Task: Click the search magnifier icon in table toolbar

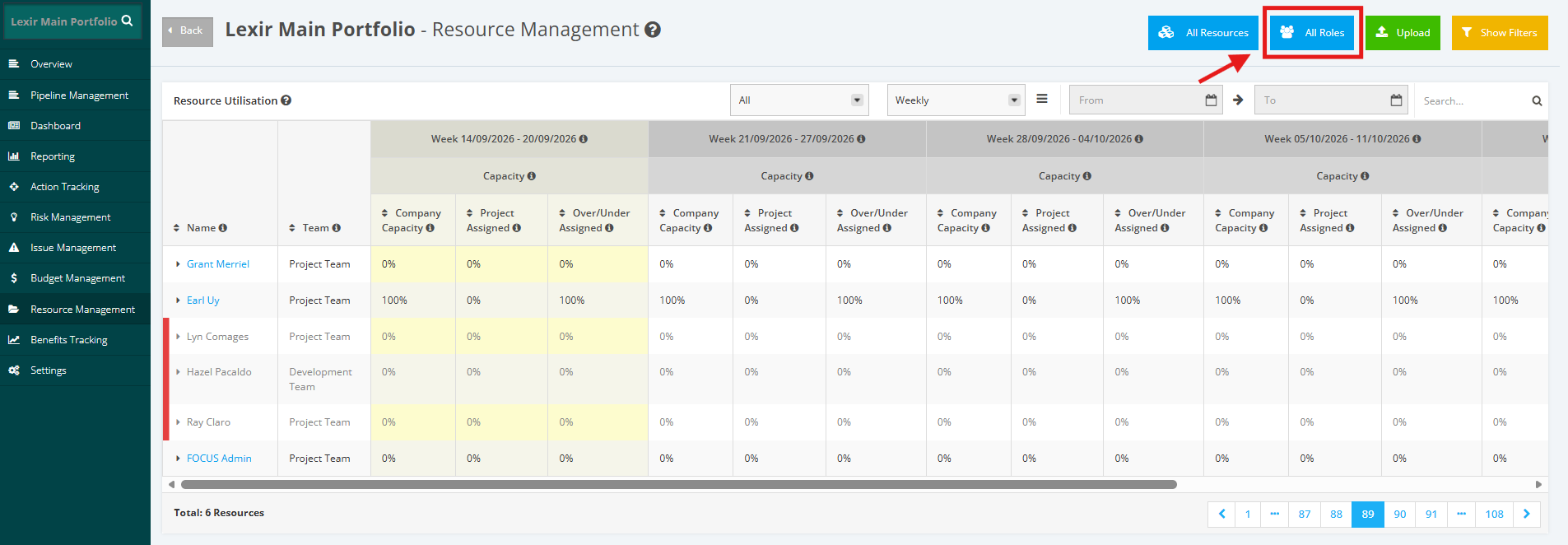Action: click(x=1537, y=101)
